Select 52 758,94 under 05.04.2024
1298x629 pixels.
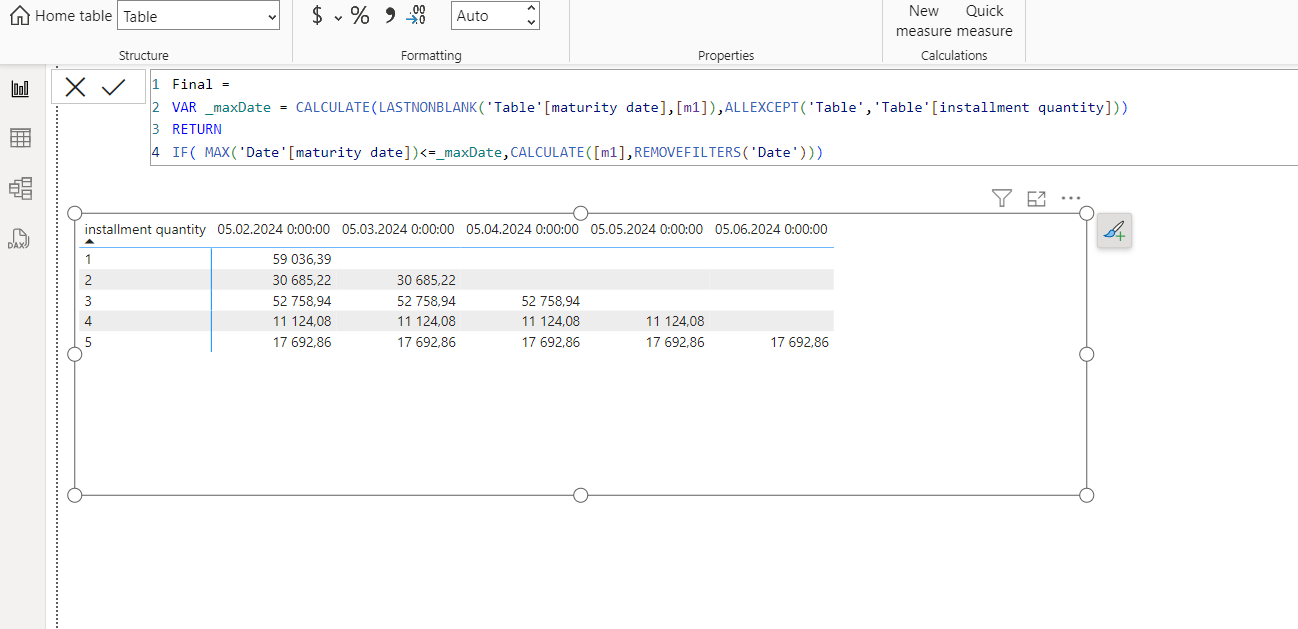point(550,301)
